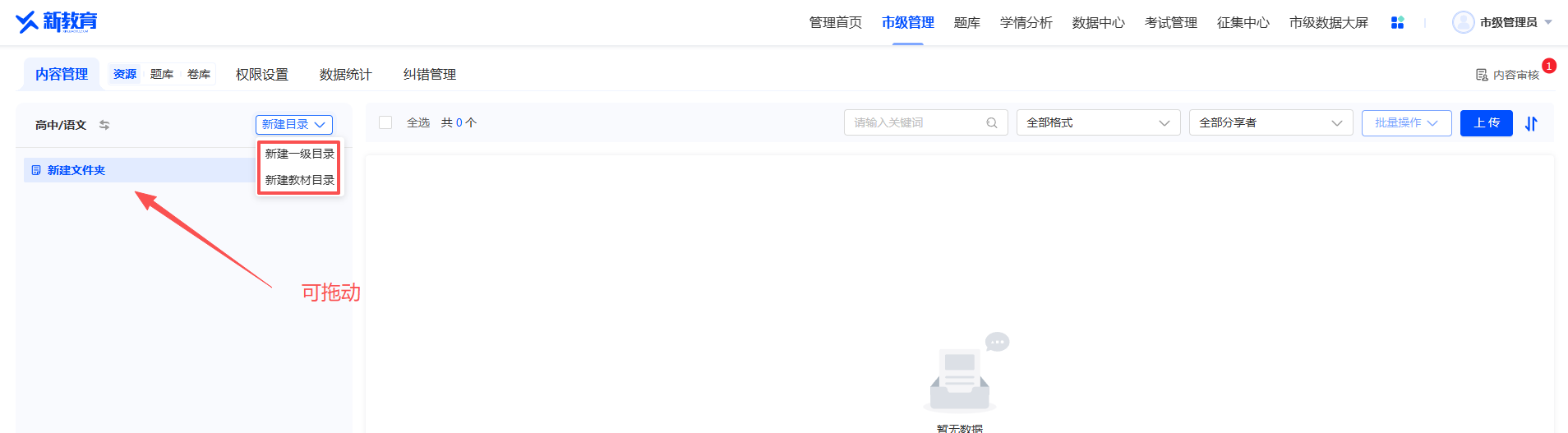Expand the 全部分享者 dropdown
This screenshot has height=433, width=1568.
point(1271,122)
